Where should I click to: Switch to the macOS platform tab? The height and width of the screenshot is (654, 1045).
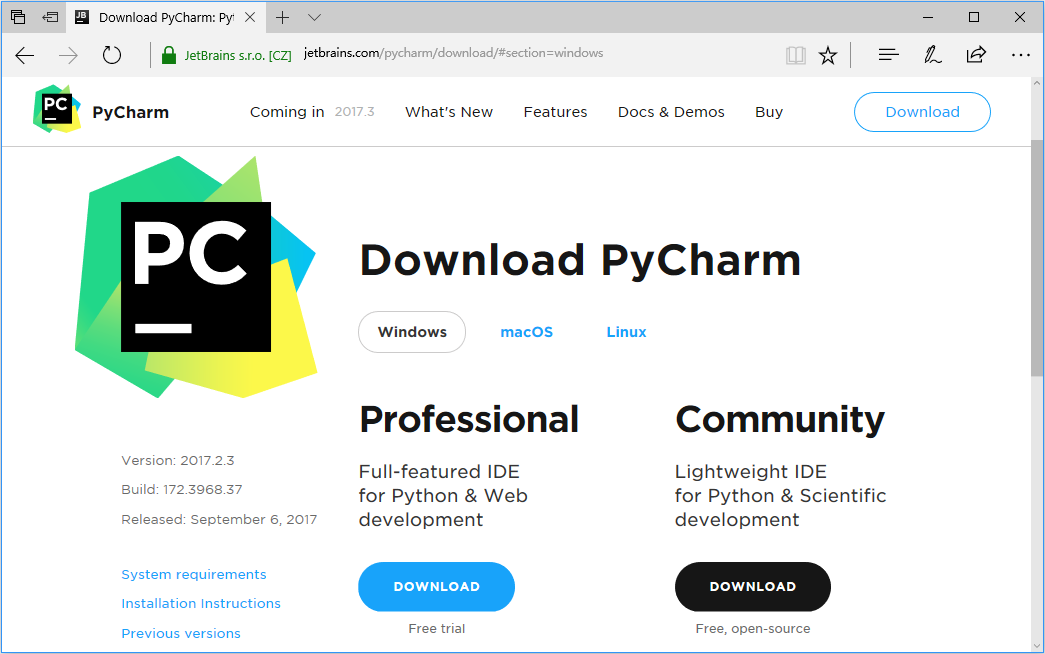tap(526, 332)
